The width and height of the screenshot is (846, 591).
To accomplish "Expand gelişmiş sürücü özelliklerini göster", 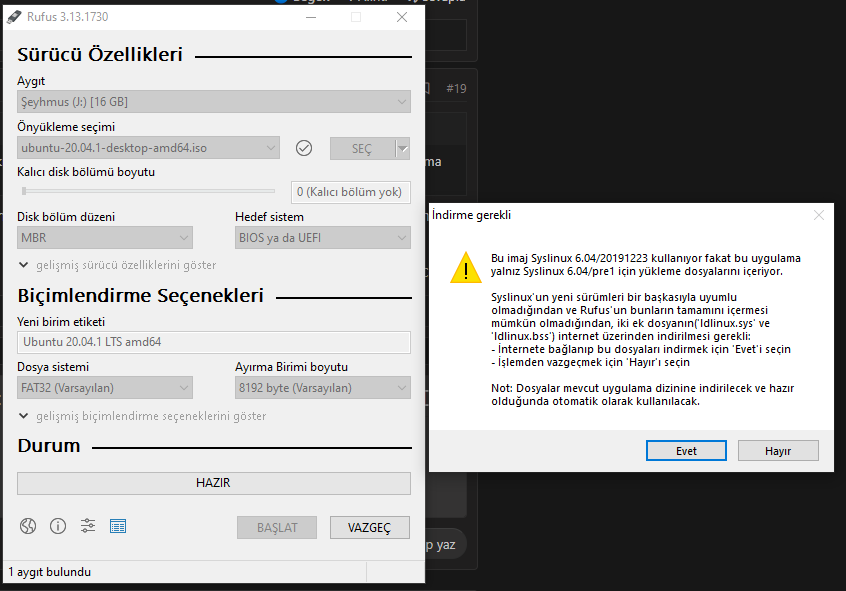I will 118,265.
